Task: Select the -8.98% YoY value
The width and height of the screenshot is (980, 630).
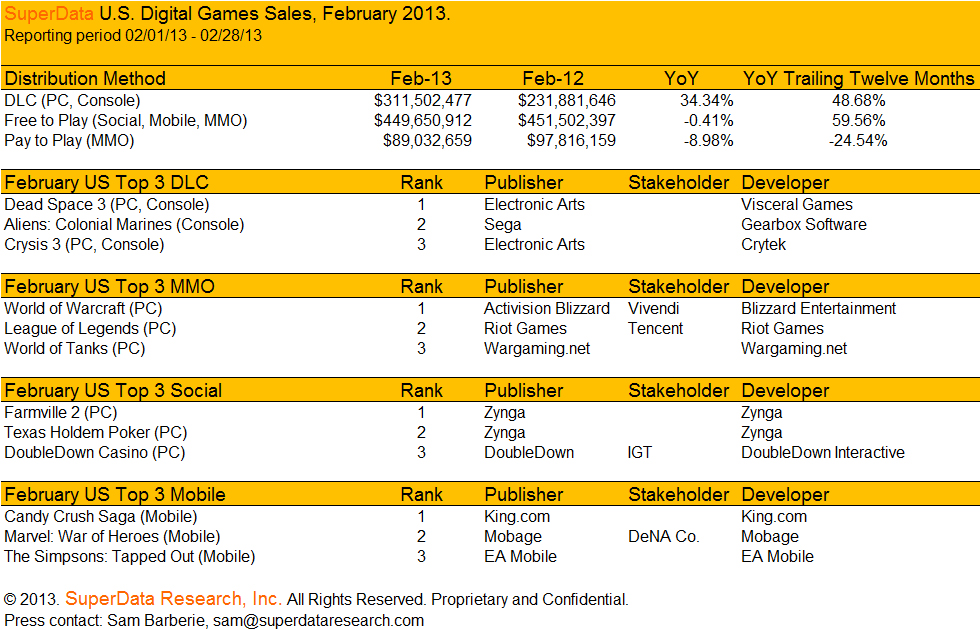Action: (x=709, y=141)
